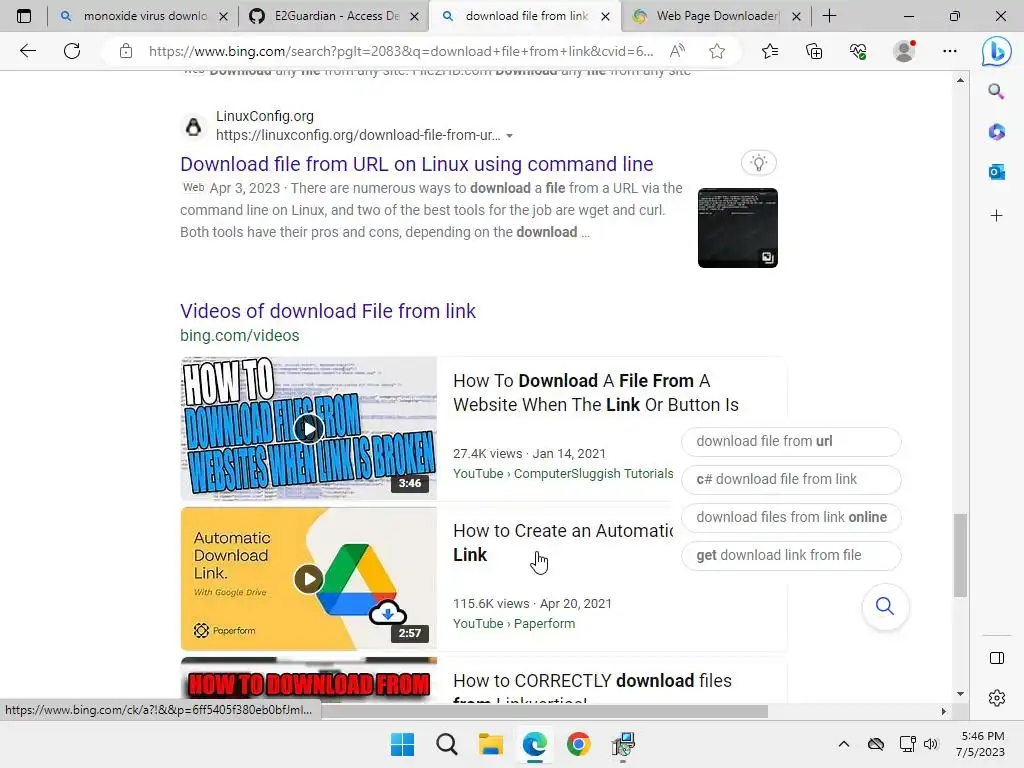Open the Linux terminal result thumbnail

[737, 228]
